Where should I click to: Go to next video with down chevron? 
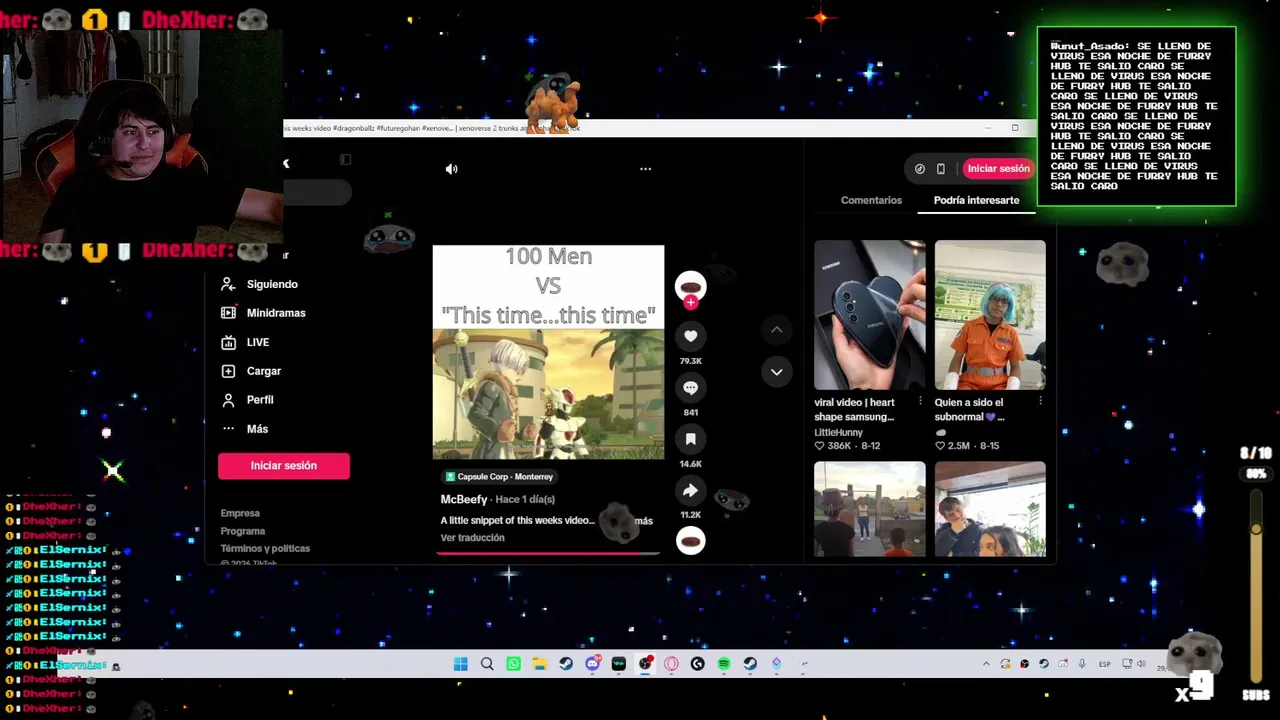[x=776, y=372]
